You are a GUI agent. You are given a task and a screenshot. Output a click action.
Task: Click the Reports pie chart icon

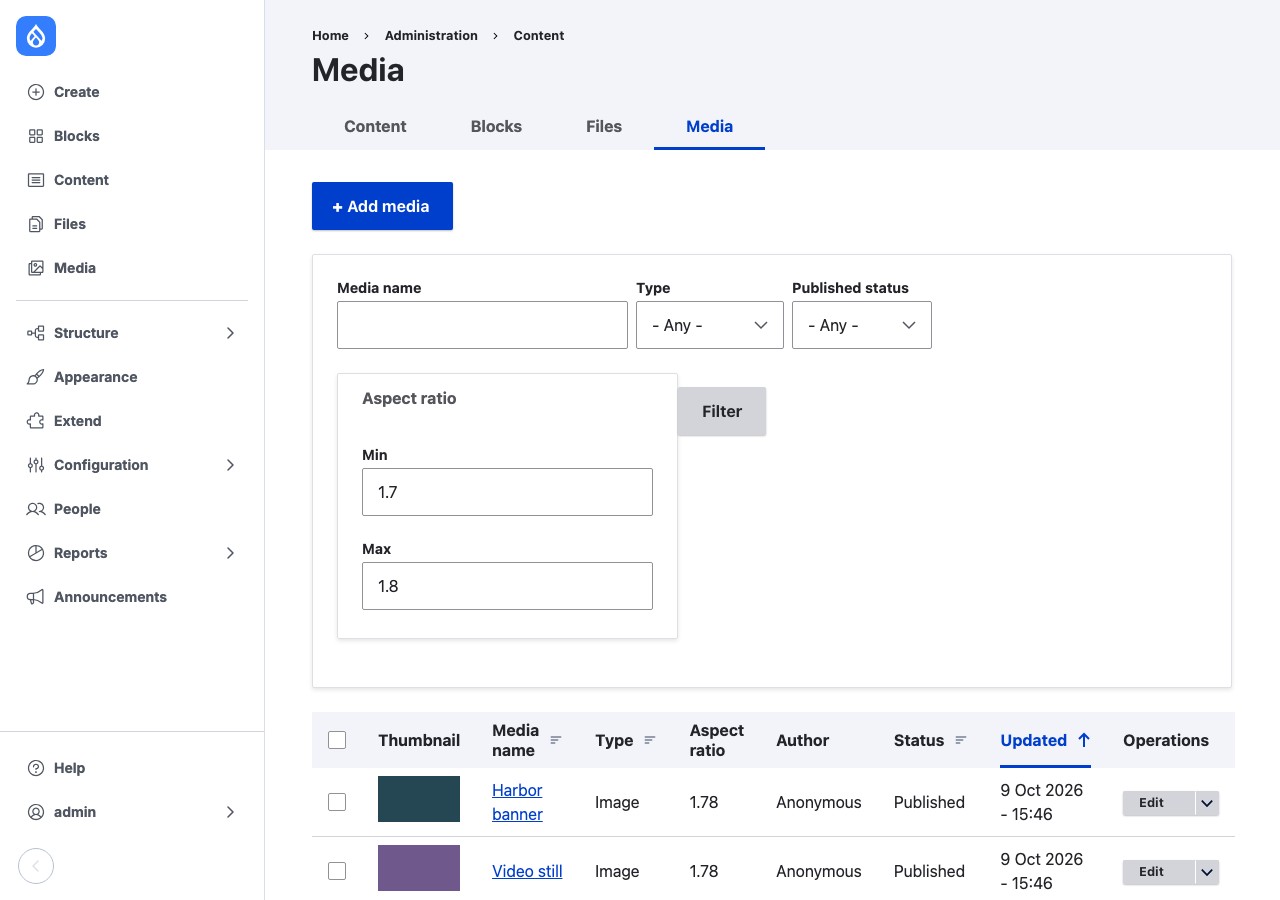pyautogui.click(x=36, y=553)
